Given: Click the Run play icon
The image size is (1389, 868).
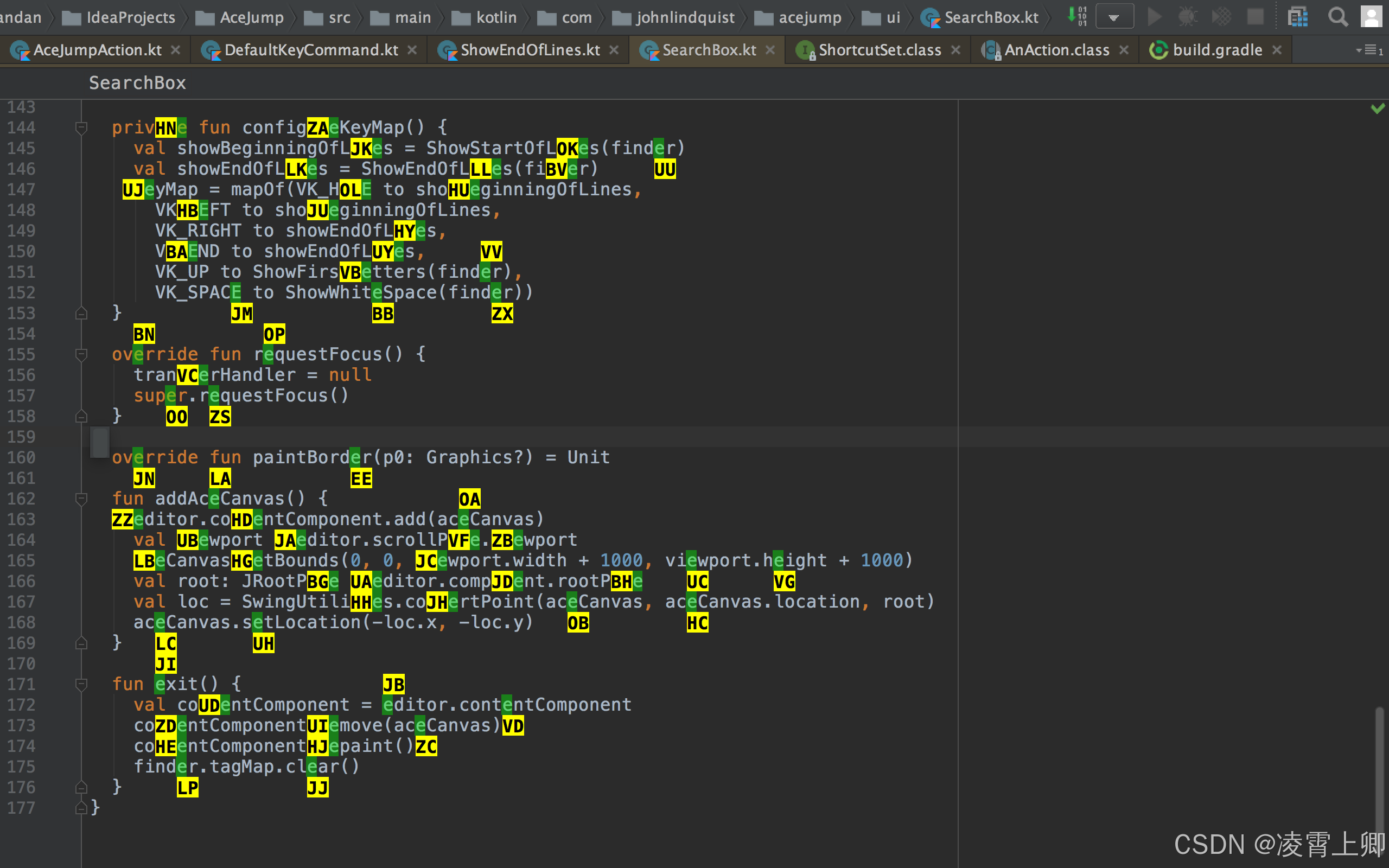Looking at the screenshot, I should click(x=1154, y=17).
